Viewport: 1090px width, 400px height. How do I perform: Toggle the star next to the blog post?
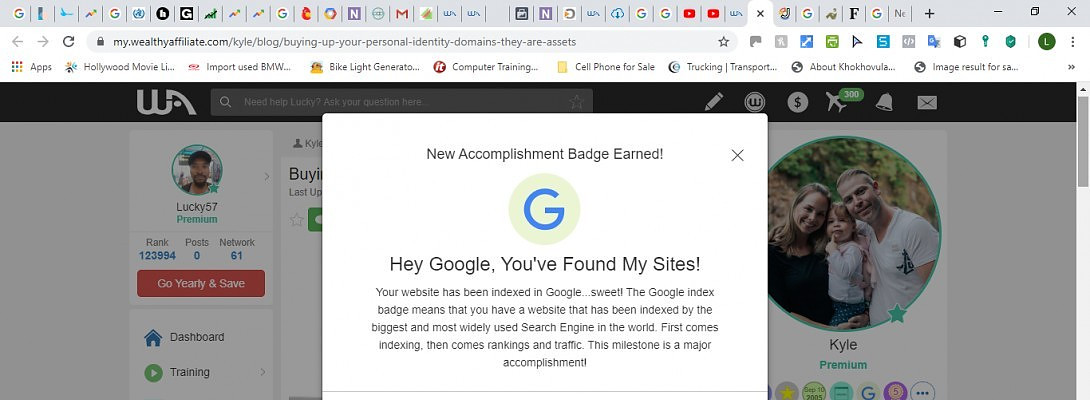296,220
